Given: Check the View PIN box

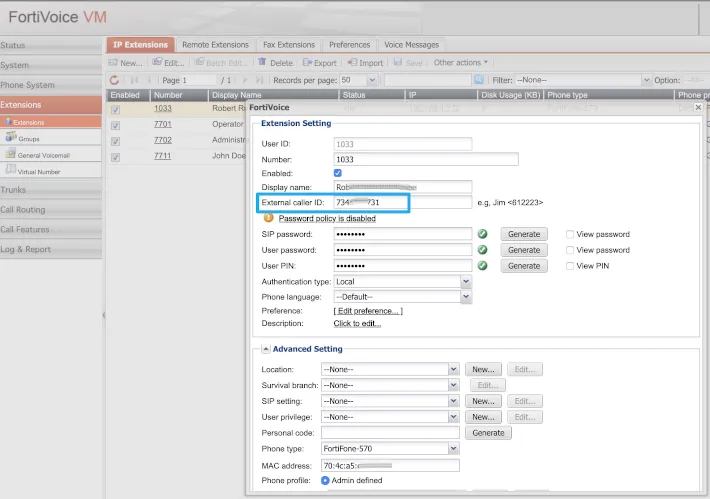Looking at the screenshot, I should coord(570,266).
